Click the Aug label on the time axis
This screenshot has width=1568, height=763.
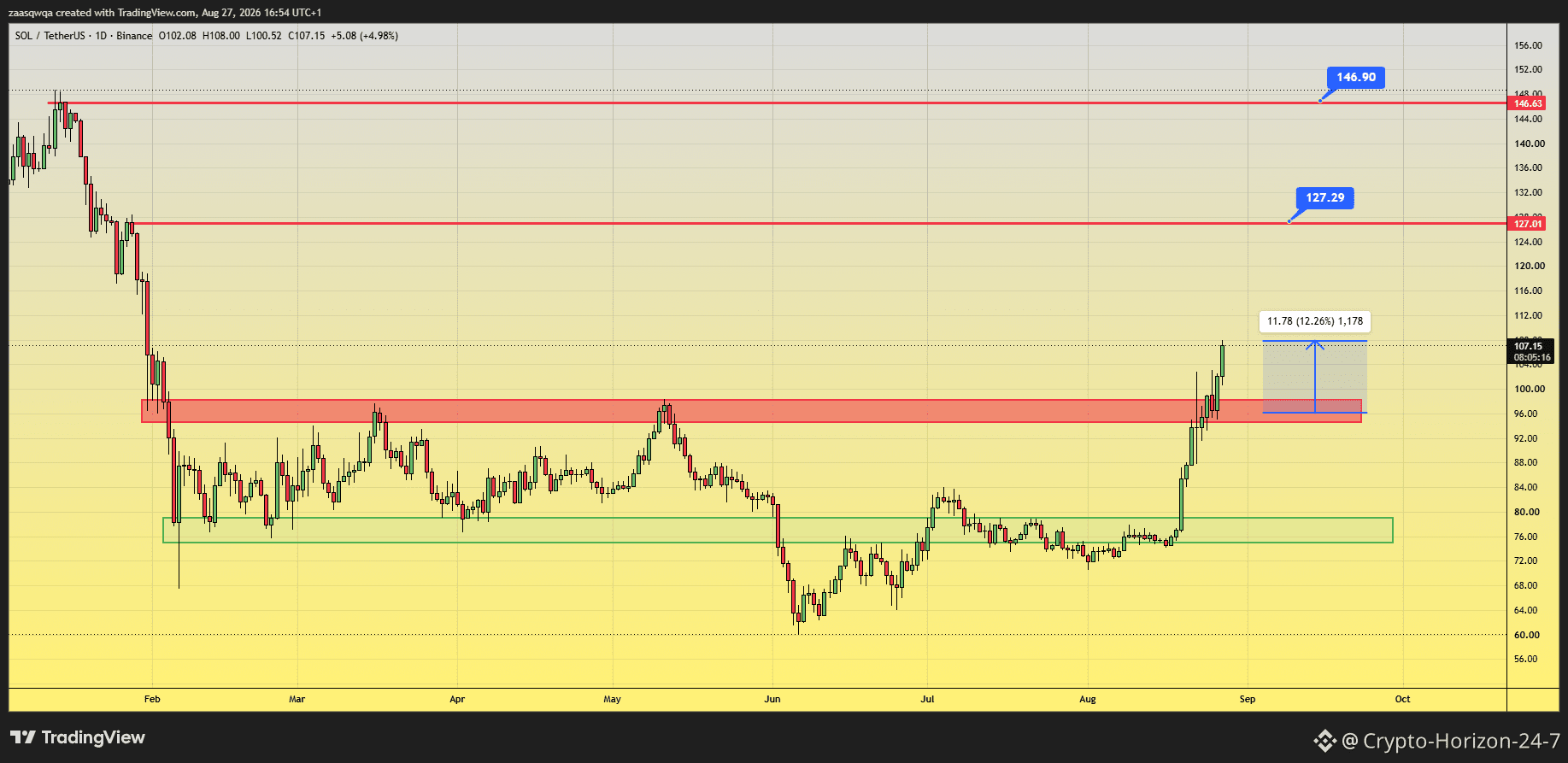tap(1088, 699)
